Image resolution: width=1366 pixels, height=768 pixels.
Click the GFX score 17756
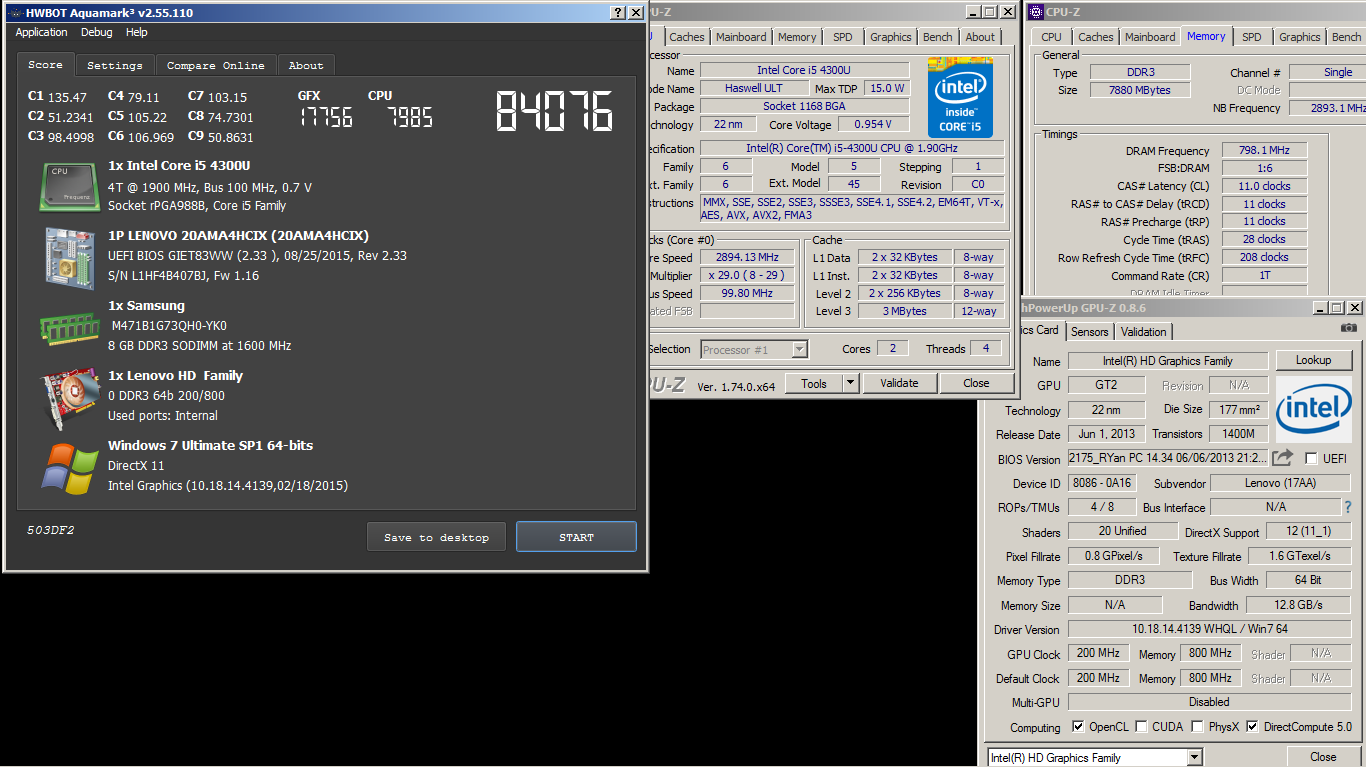(326, 118)
